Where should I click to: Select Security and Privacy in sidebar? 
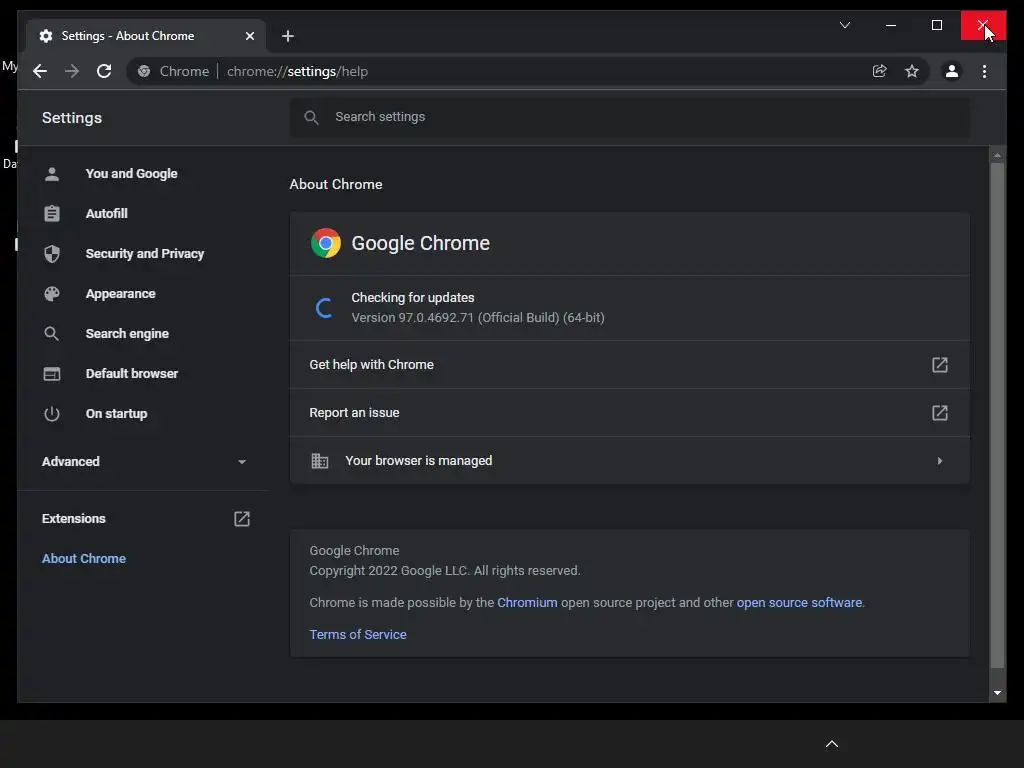[x=144, y=253]
